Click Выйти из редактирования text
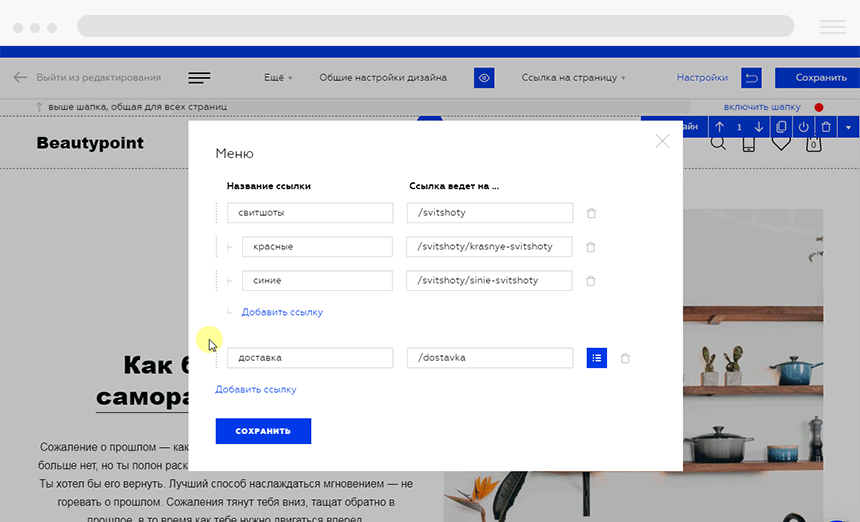This screenshot has height=522, width=860. click(99, 78)
